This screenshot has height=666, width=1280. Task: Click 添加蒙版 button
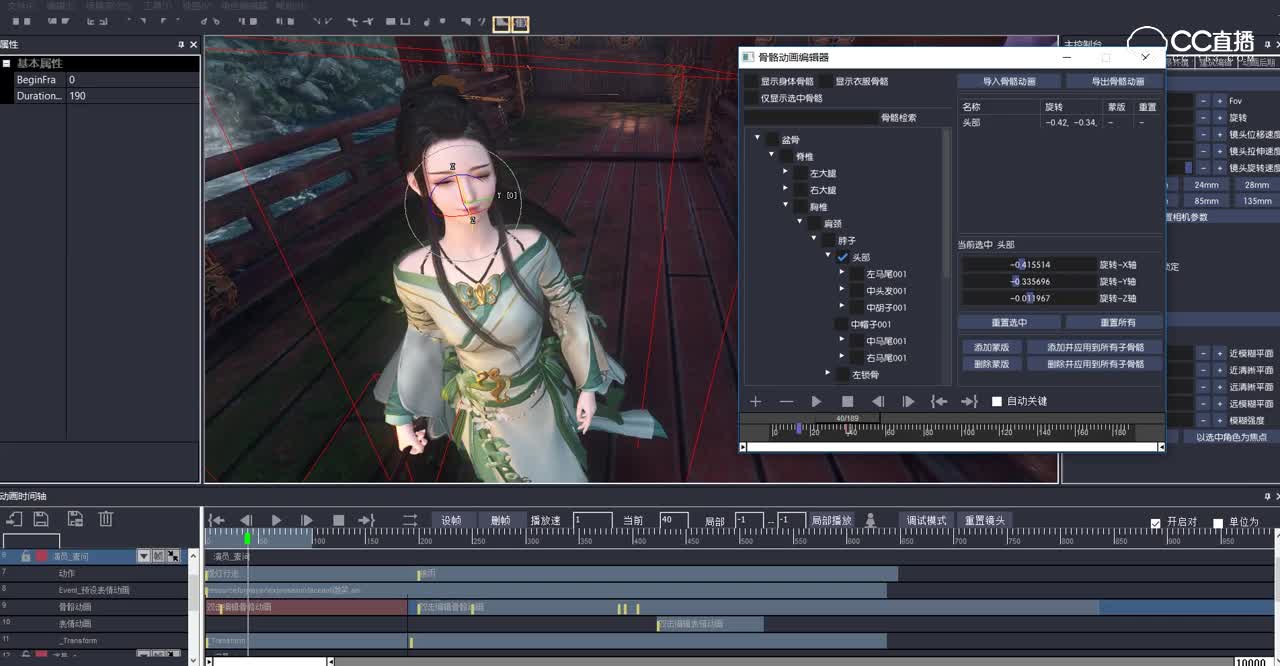tap(990, 348)
